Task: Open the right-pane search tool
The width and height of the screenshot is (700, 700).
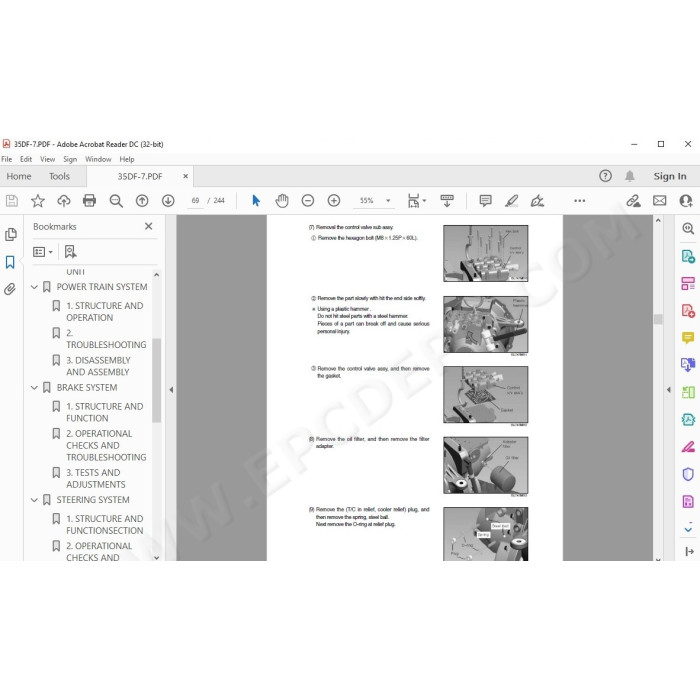Action: pyautogui.click(x=688, y=229)
